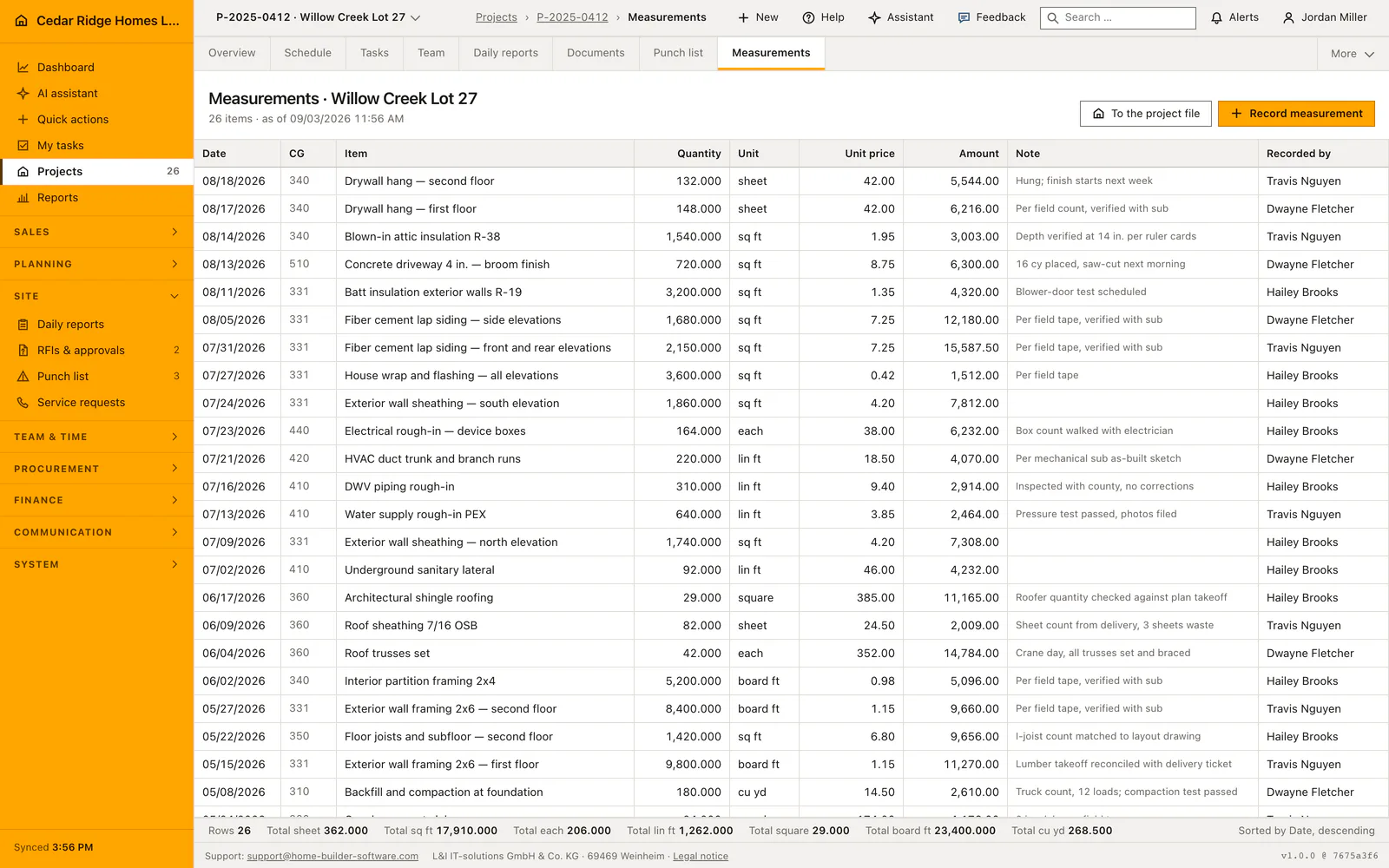Select the Underground sanitary lateral item
Image resolution: width=1389 pixels, height=868 pixels.
419,570
